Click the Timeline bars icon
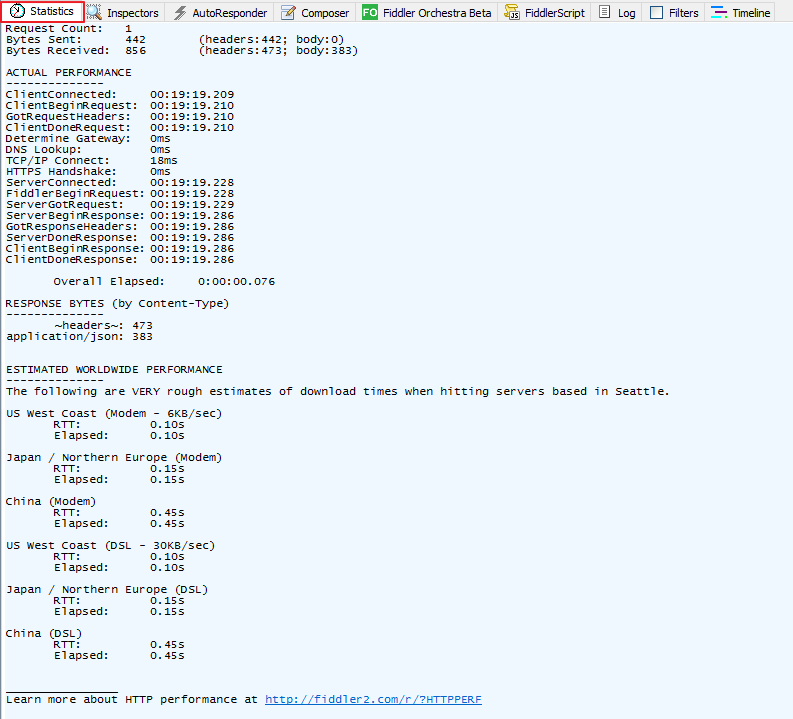The height and width of the screenshot is (719, 793). point(719,13)
